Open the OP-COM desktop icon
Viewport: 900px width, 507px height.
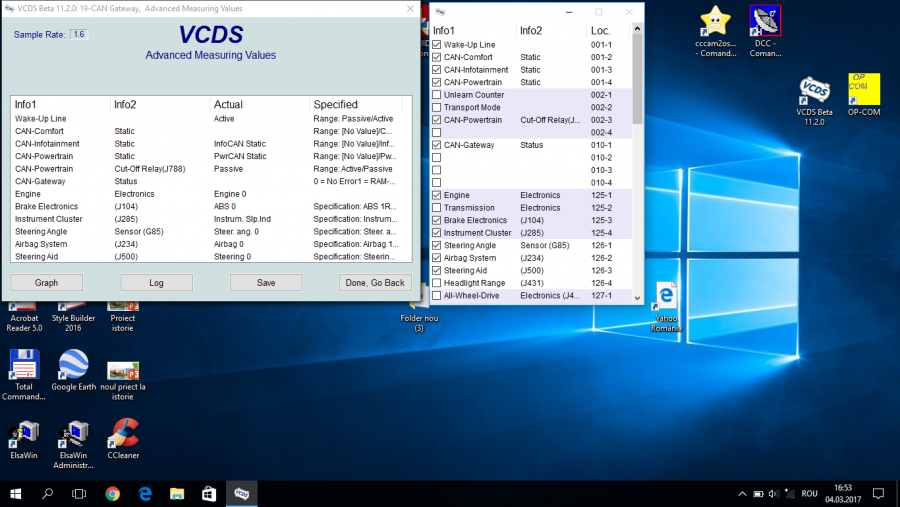click(864, 90)
